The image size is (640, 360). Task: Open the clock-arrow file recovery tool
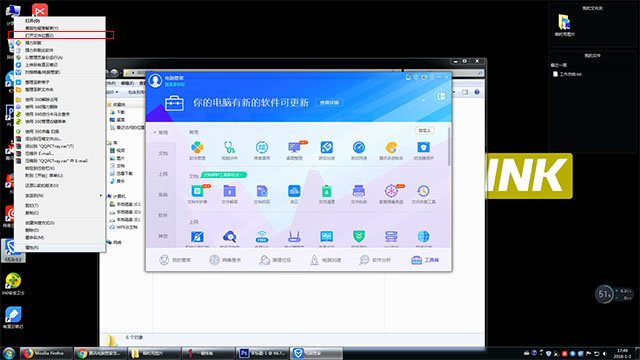423,191
